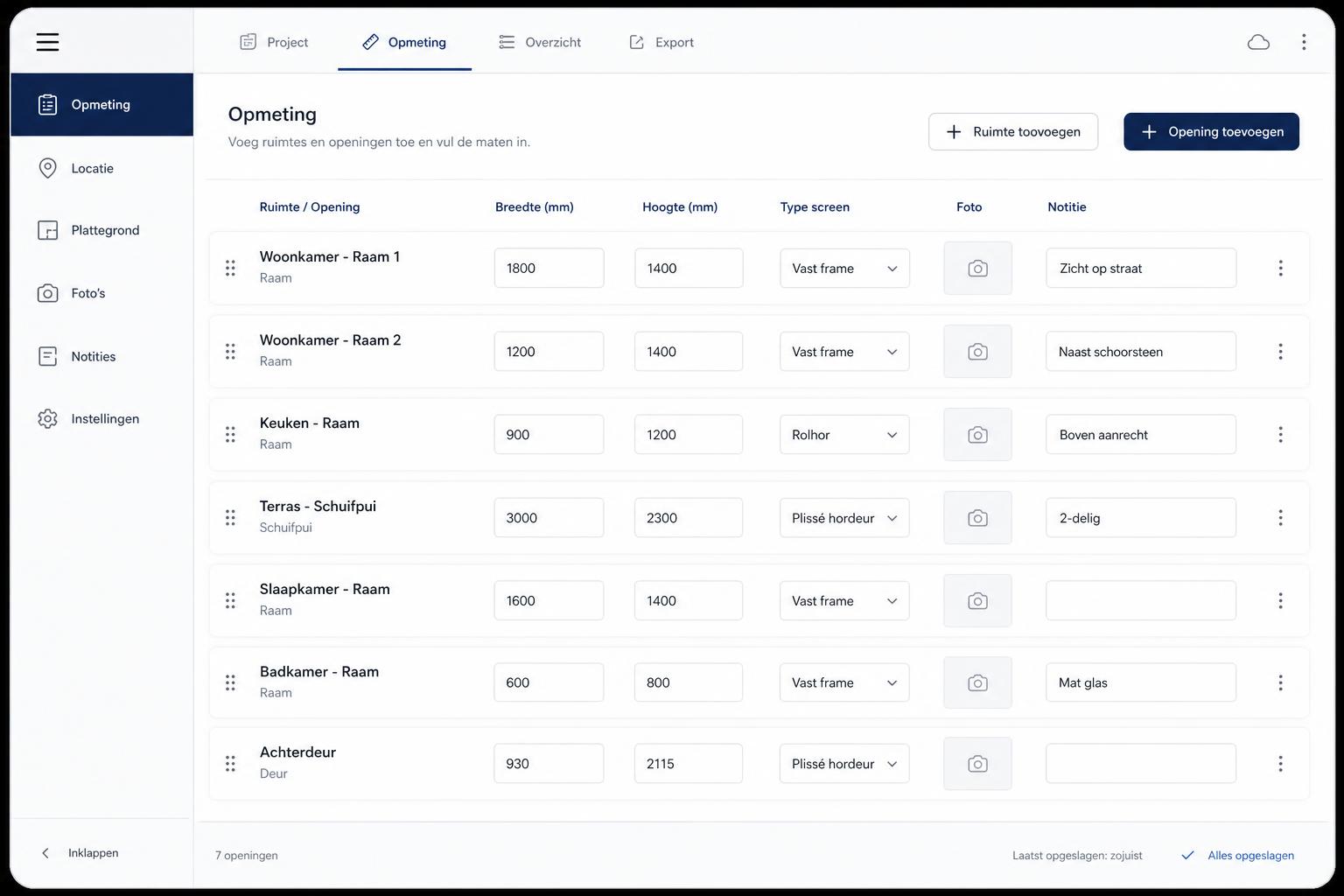Add photo for Achterdeur

(977, 764)
